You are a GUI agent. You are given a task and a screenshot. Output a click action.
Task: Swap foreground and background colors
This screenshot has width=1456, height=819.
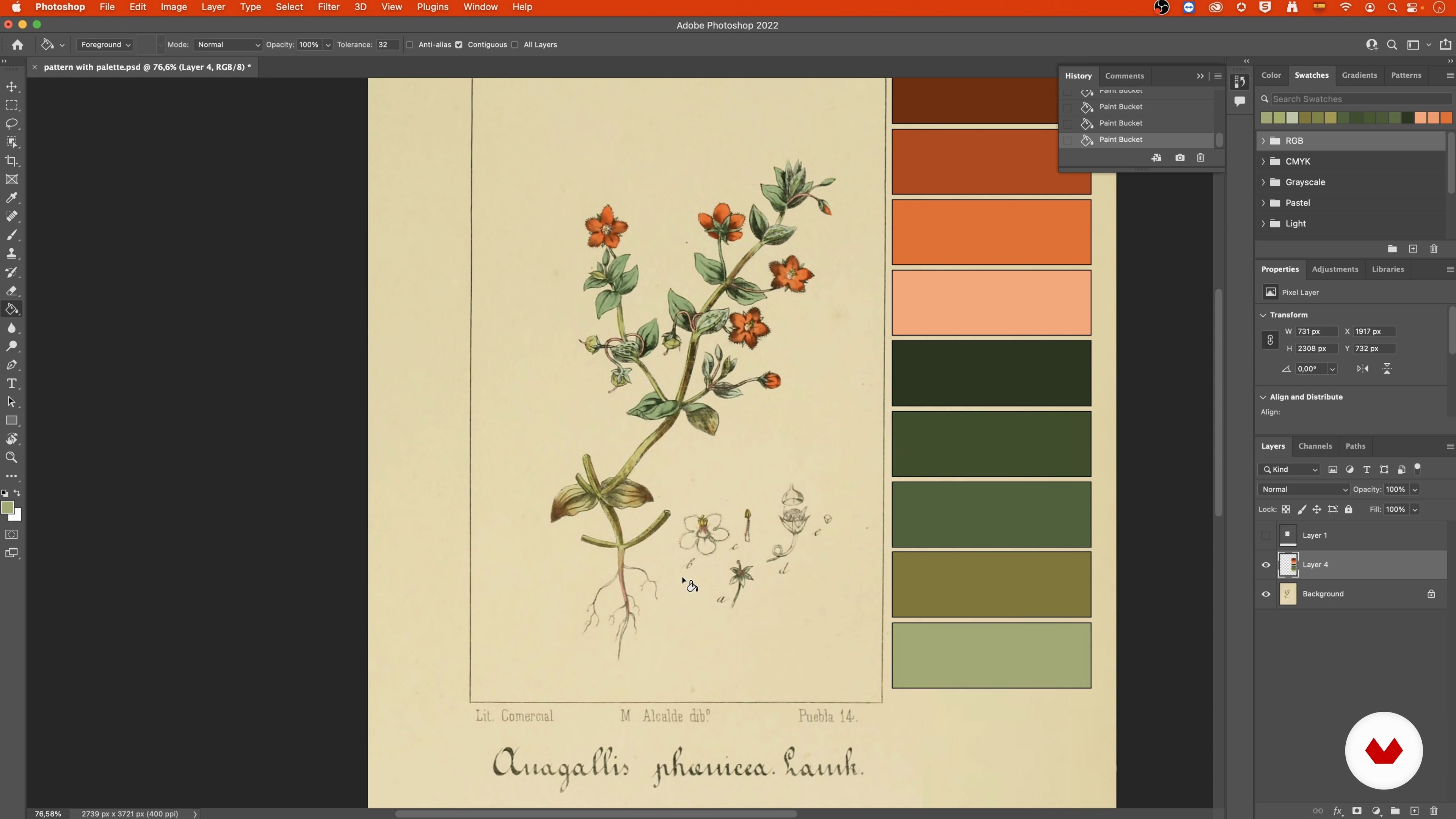coord(17,493)
